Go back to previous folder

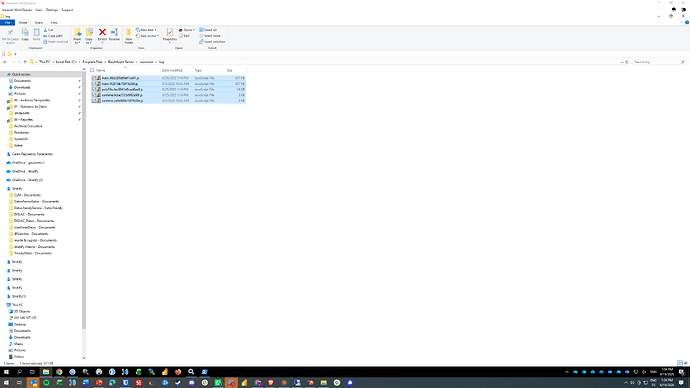(x=5, y=62)
